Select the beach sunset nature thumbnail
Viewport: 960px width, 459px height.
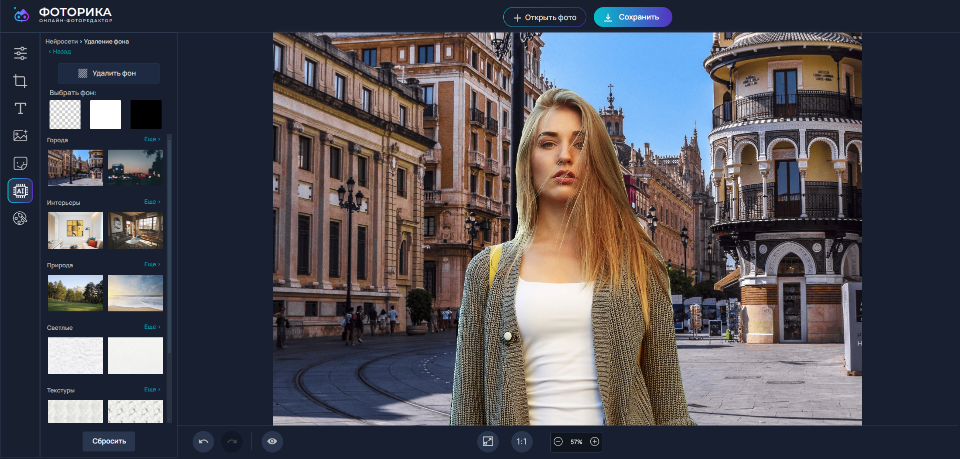pyautogui.click(x=135, y=293)
